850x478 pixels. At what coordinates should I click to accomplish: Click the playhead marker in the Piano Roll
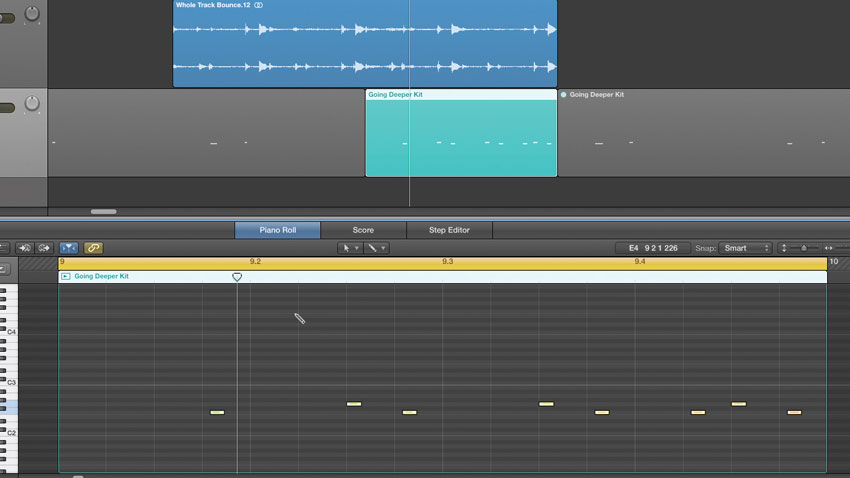coord(237,277)
